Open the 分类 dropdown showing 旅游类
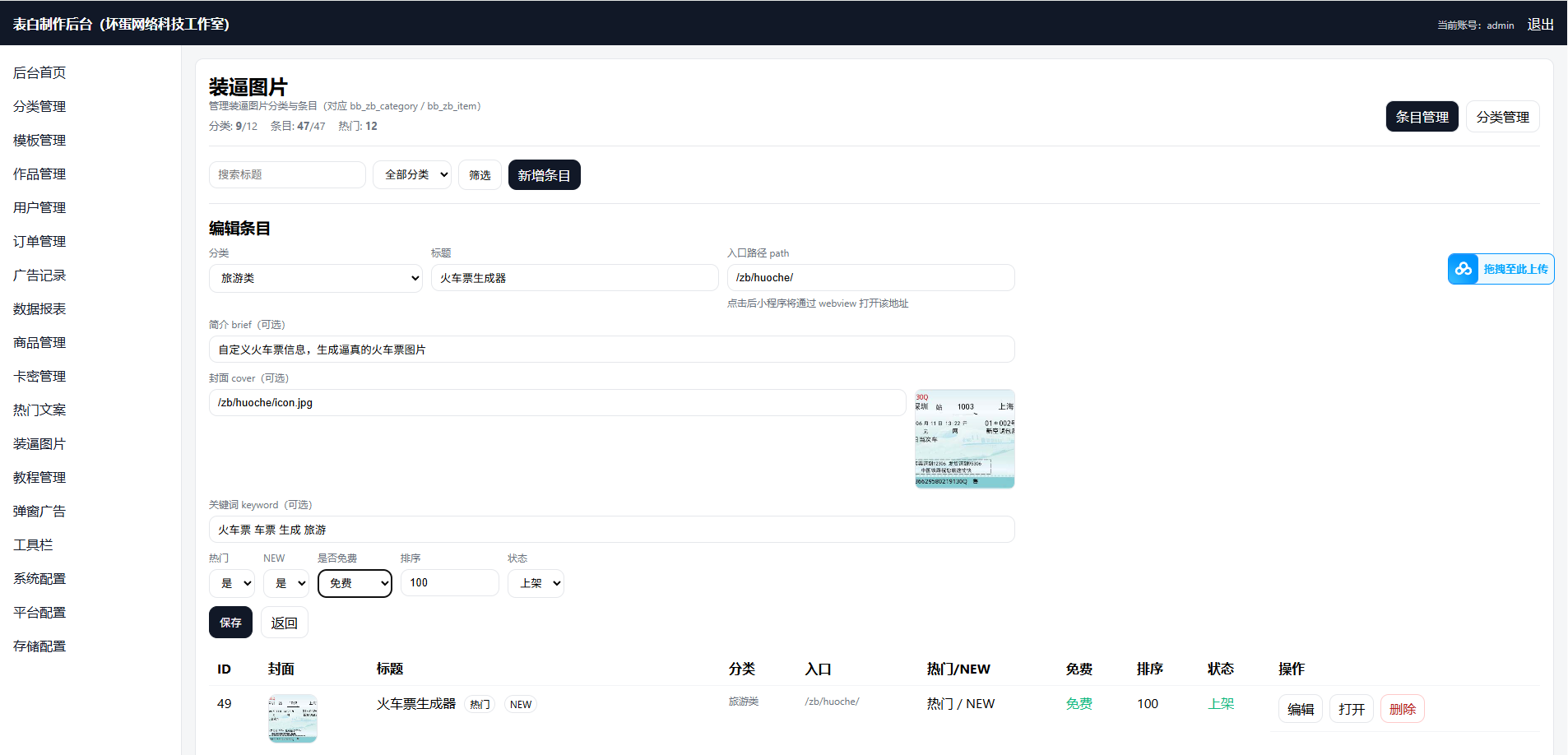Image resolution: width=1568 pixels, height=755 pixels. point(316,278)
